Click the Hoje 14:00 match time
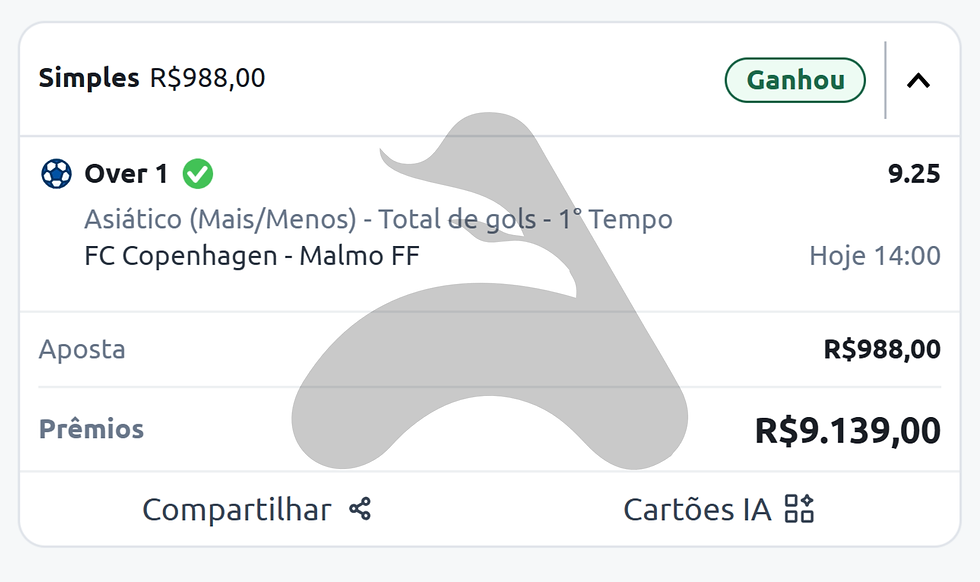980x582 pixels. pos(874,256)
